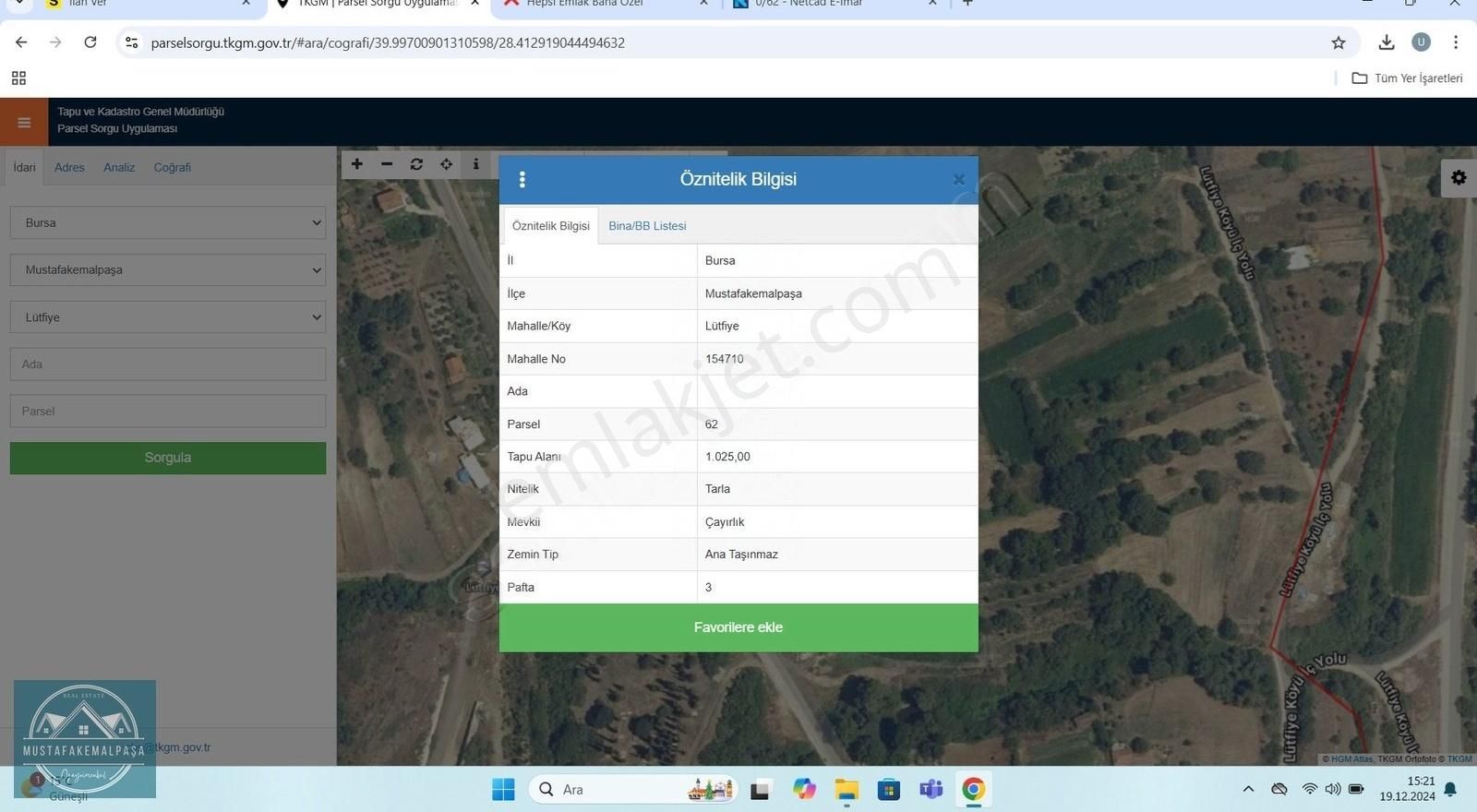This screenshot has height=812, width=1477.
Task: Select the info query tool
Action: click(475, 164)
